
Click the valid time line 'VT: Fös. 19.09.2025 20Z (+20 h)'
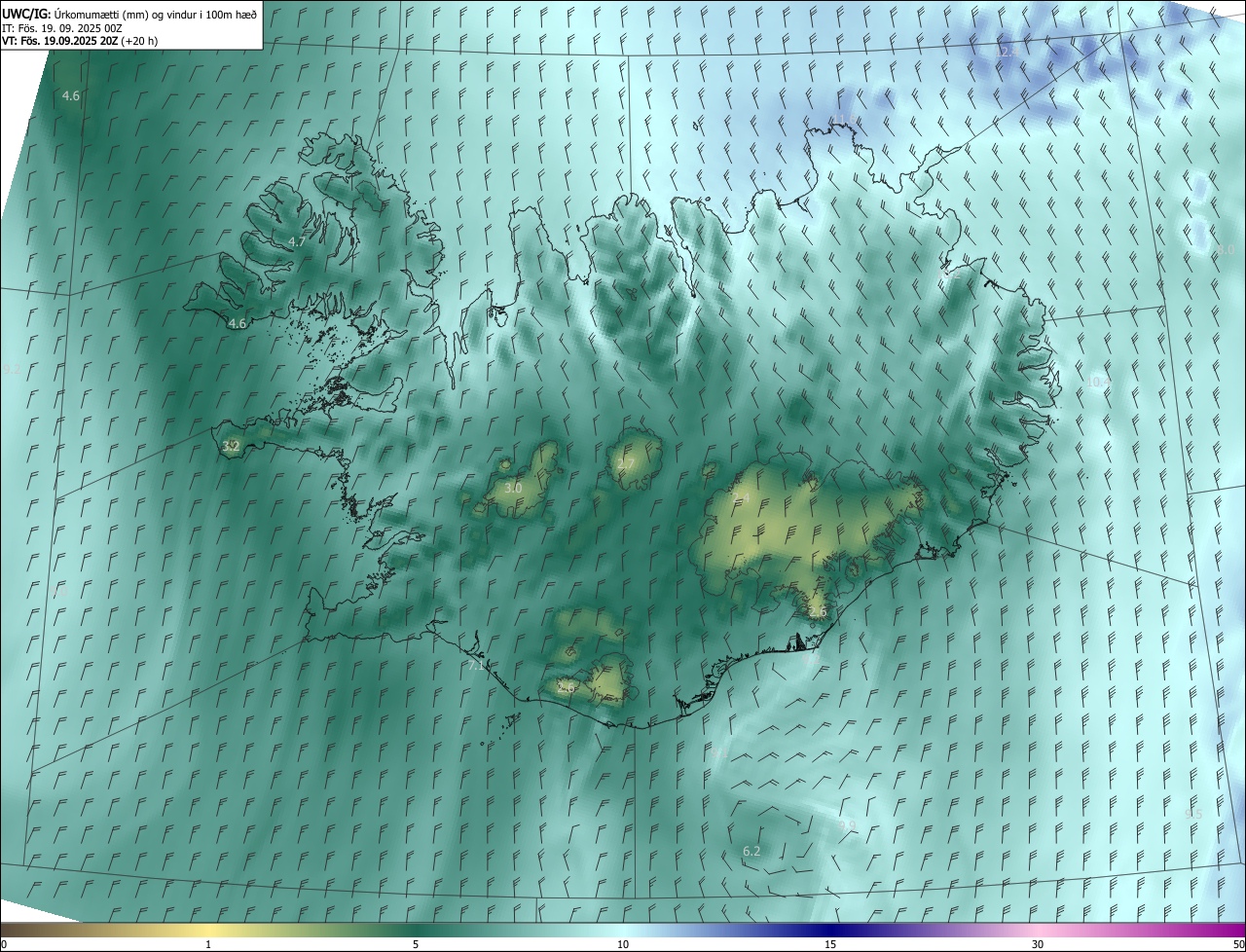pos(80,41)
